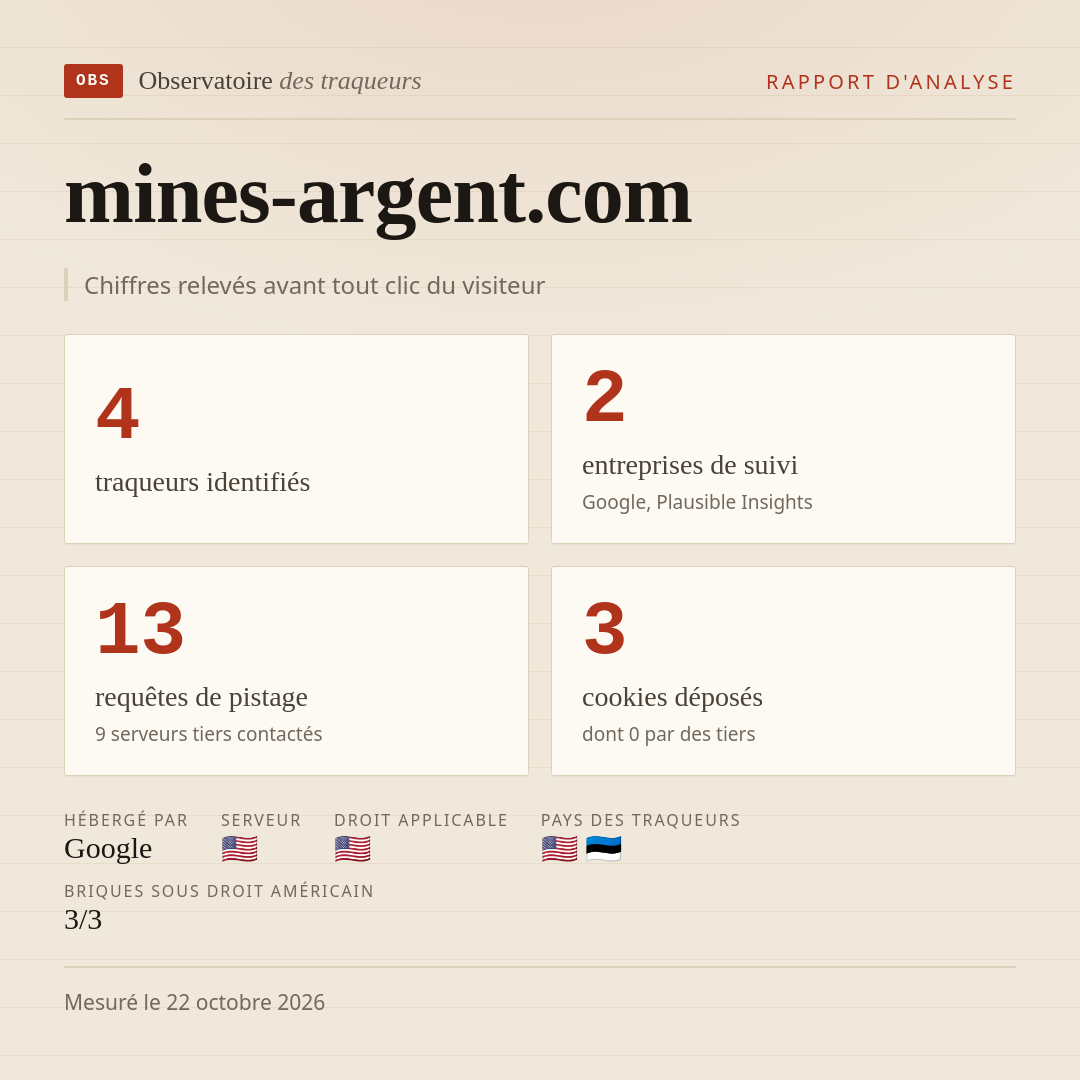Click the US flag under Serveur
The width and height of the screenshot is (1080, 1080).
click(240, 849)
